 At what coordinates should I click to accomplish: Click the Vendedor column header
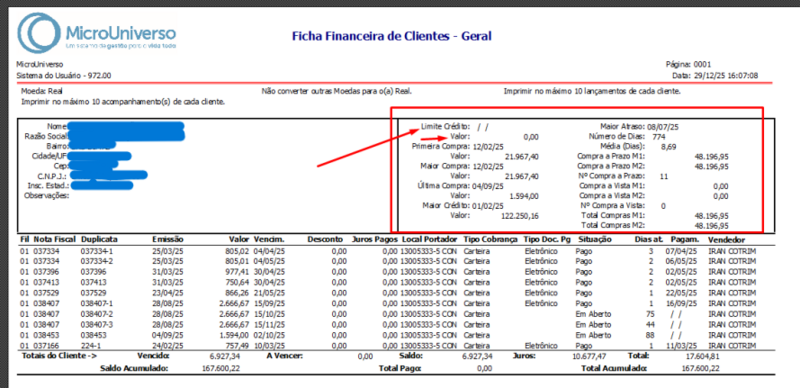pos(727,239)
